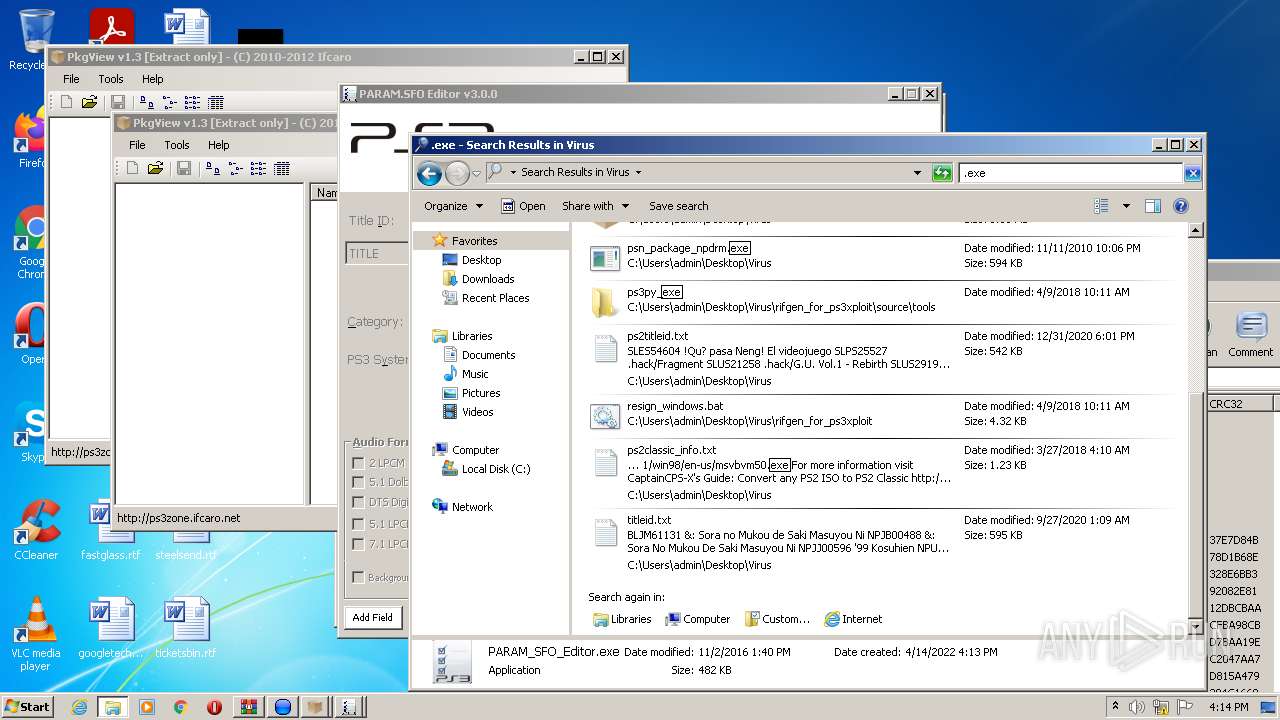
Task: Open Tools menu in rear PkgView window
Action: (x=111, y=79)
